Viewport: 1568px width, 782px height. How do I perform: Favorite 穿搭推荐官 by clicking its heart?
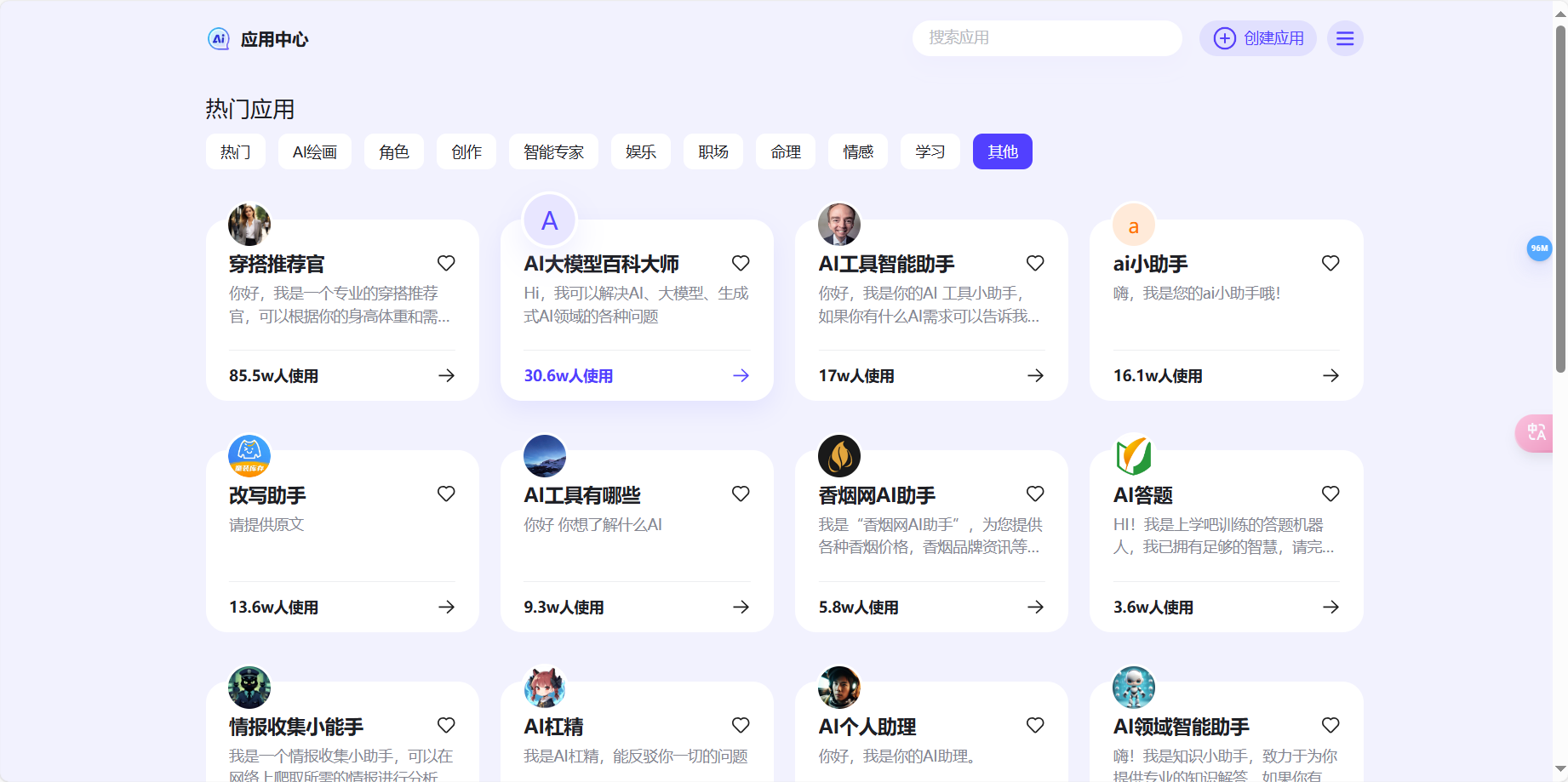446,263
